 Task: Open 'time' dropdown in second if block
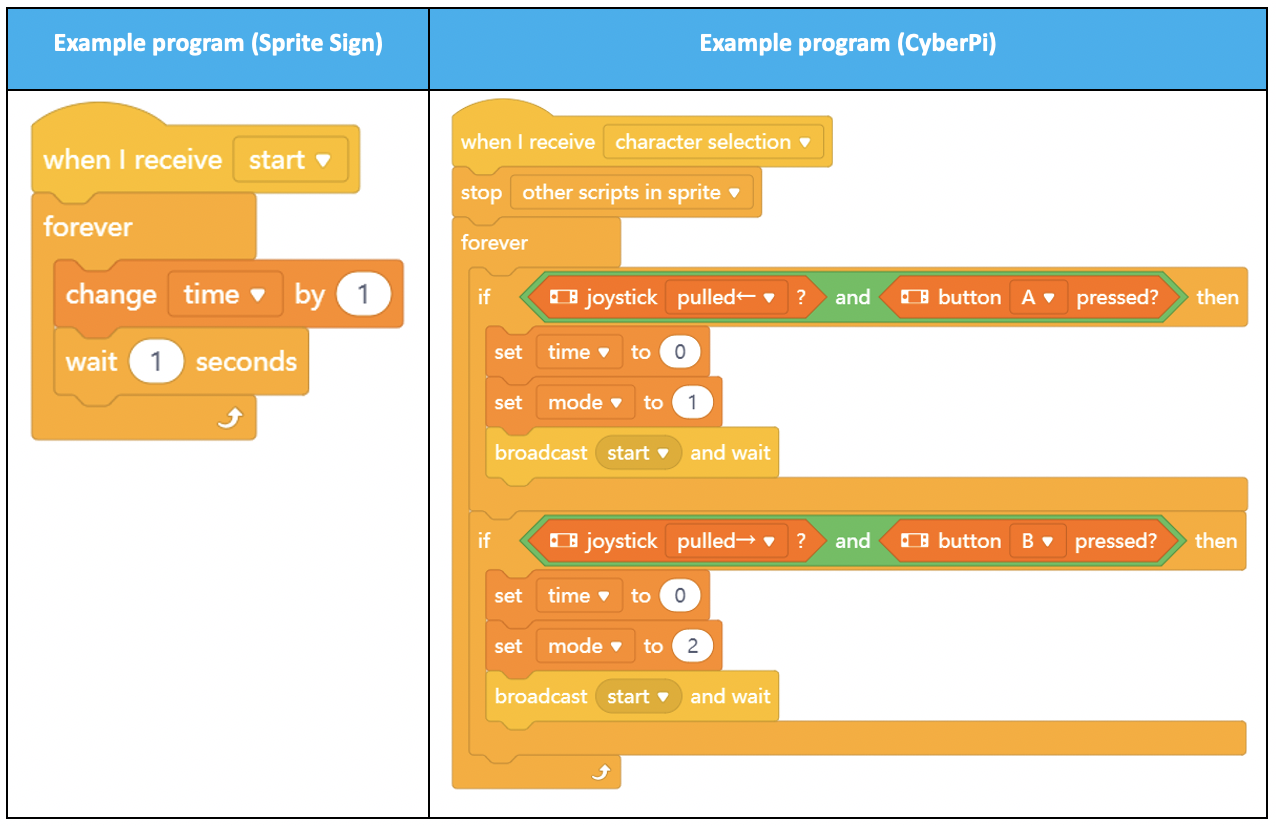coord(579,596)
